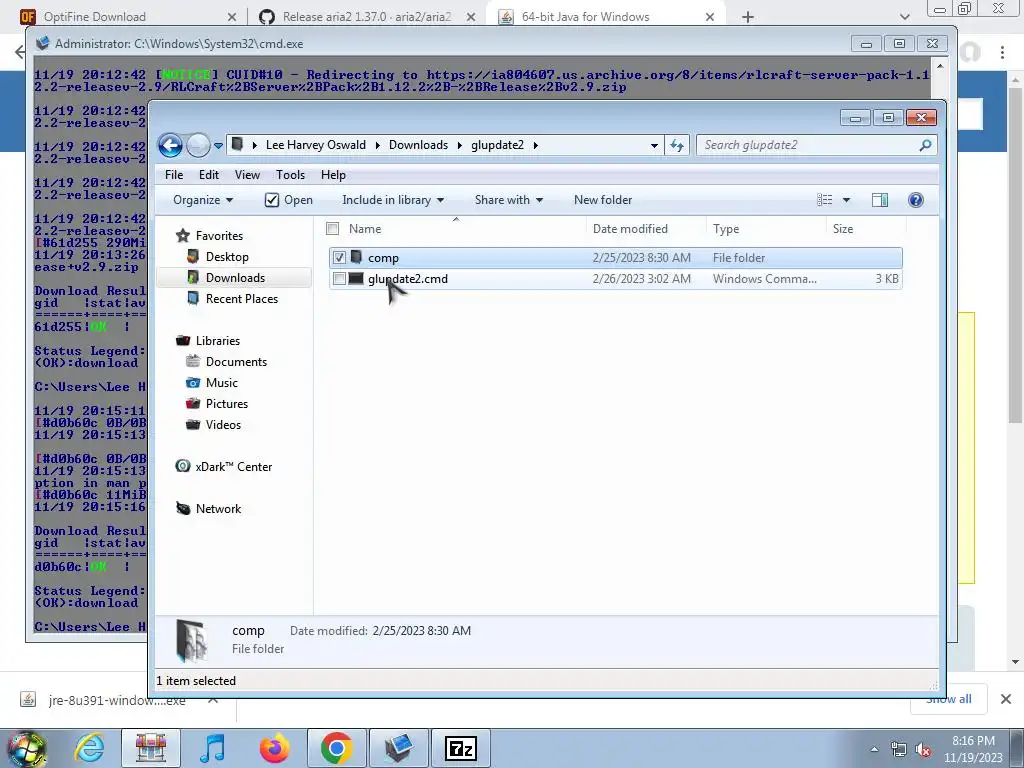Screen dimensions: 1024x768
Task: Open the view options dropdown arrow
Action: click(846, 200)
